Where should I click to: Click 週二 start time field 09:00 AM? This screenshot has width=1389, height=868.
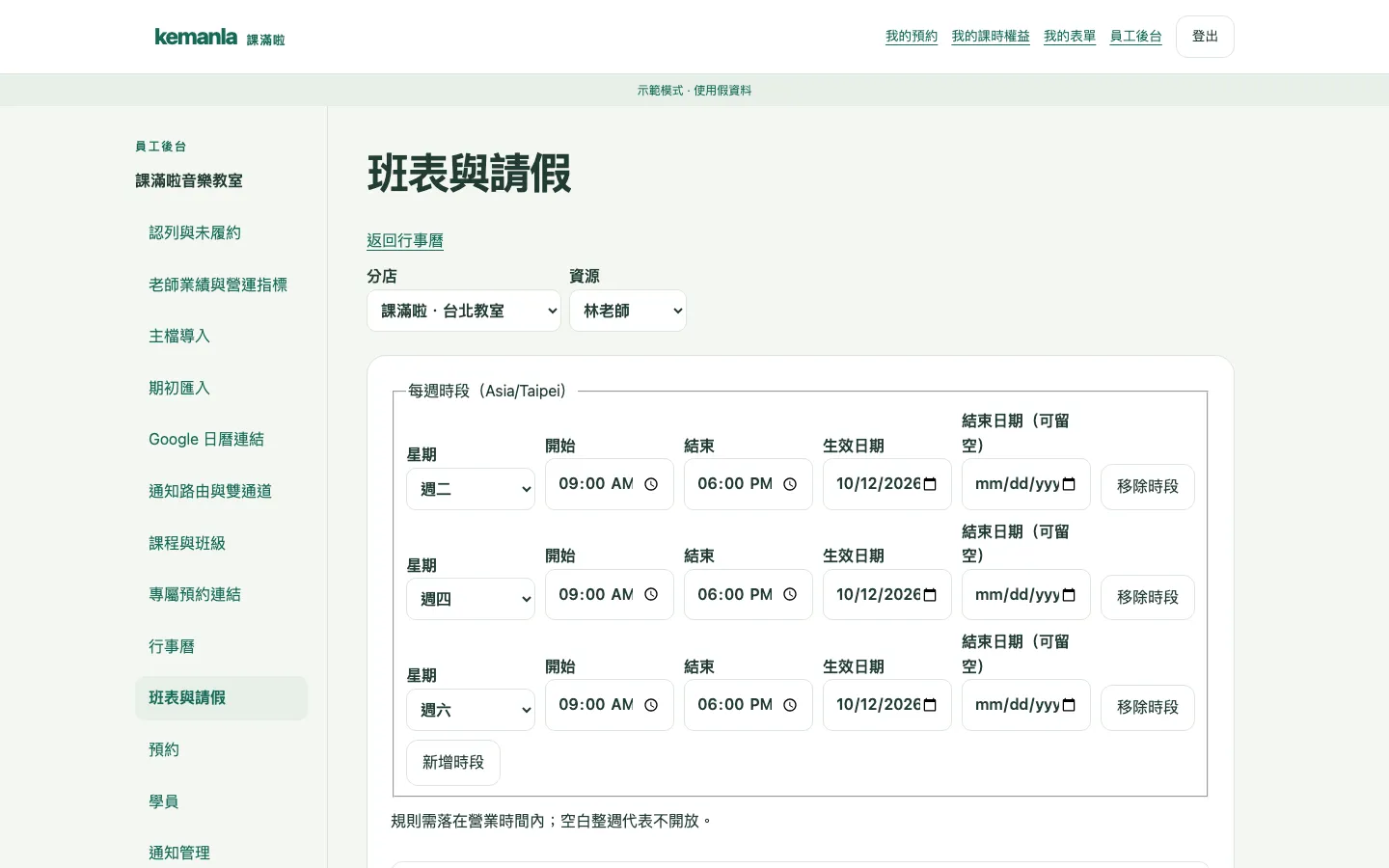click(610, 484)
